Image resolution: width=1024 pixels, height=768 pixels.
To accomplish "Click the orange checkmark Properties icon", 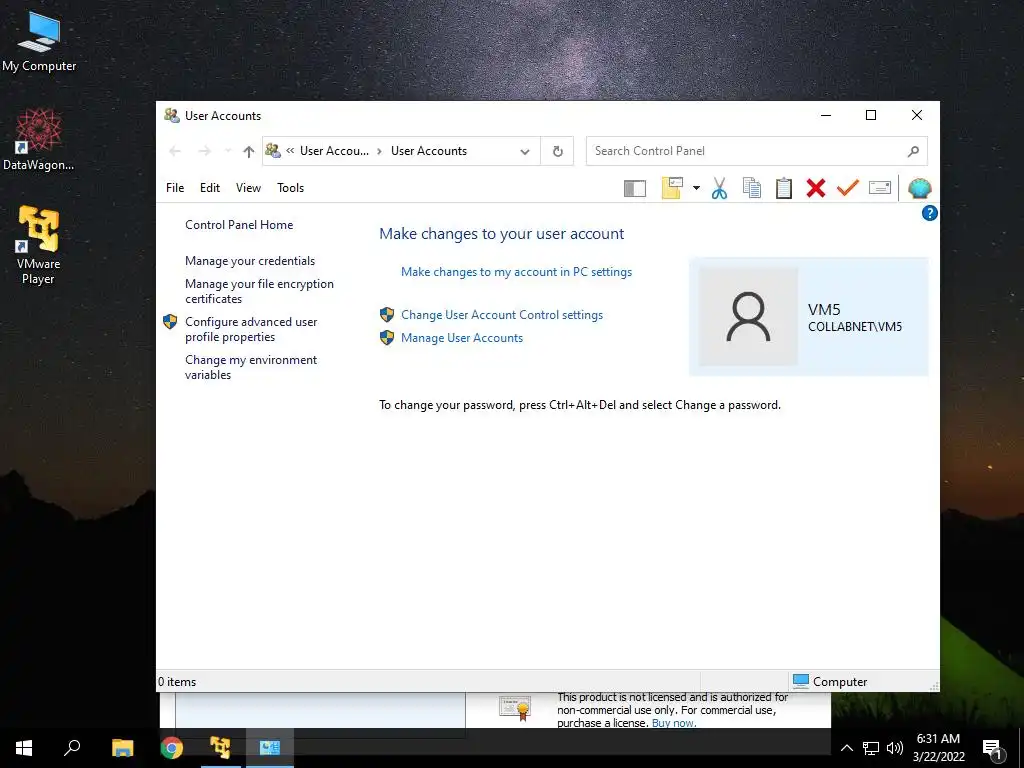I will (x=847, y=188).
